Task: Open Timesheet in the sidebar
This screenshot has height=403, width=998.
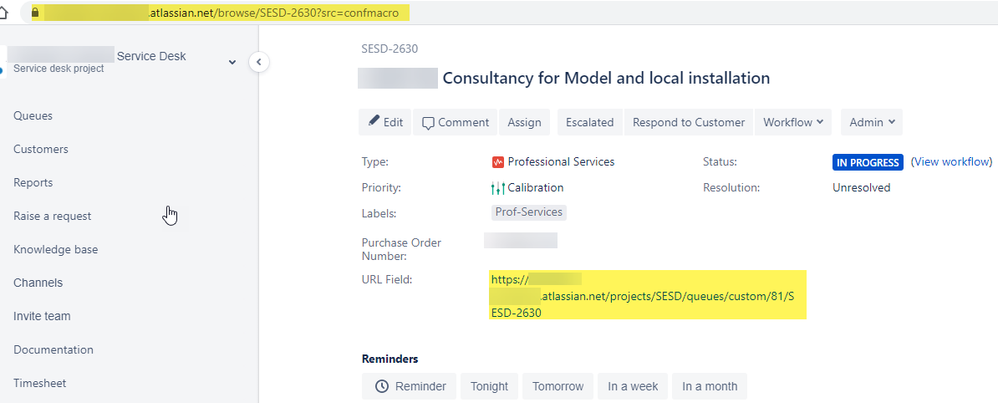Action: pos(39,383)
